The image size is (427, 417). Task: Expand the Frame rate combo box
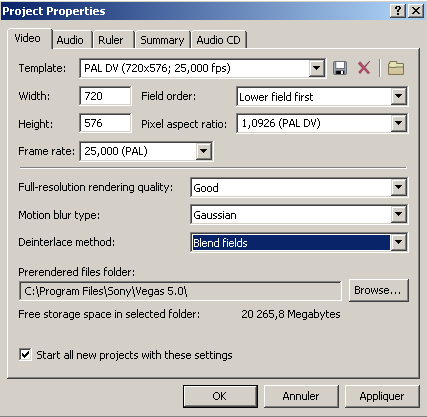click(204, 151)
